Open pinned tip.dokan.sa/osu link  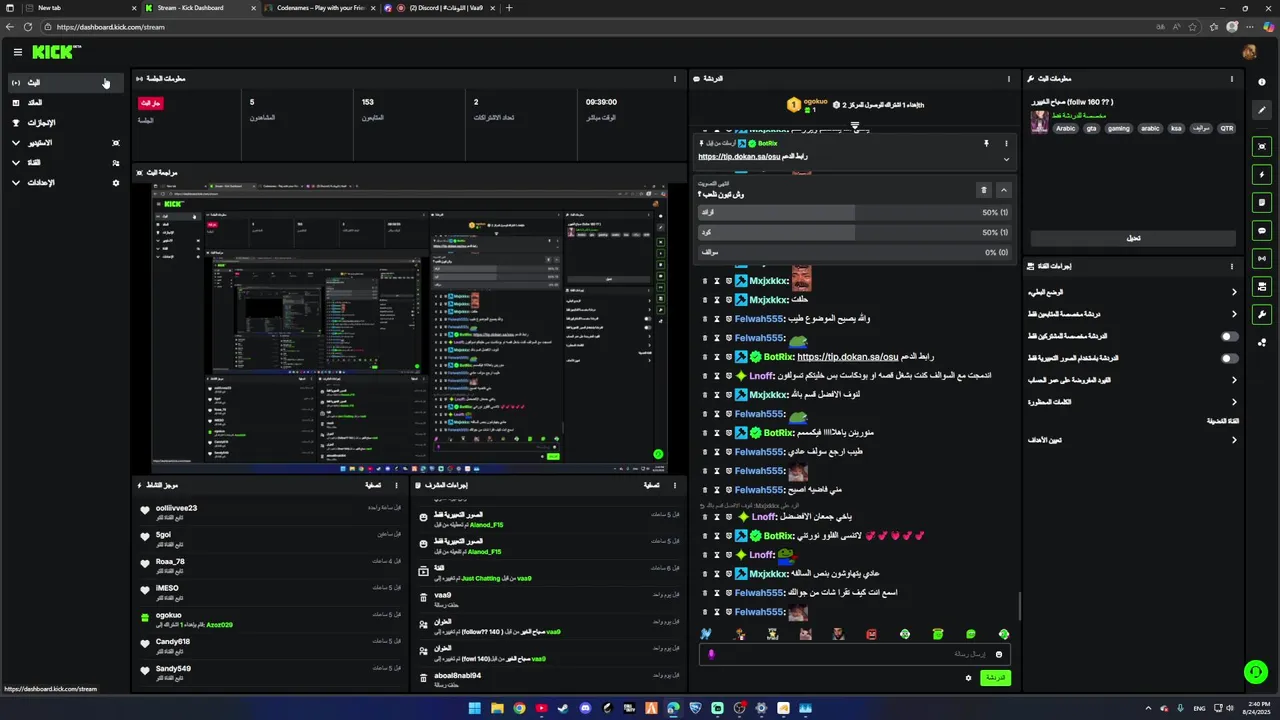click(x=739, y=157)
